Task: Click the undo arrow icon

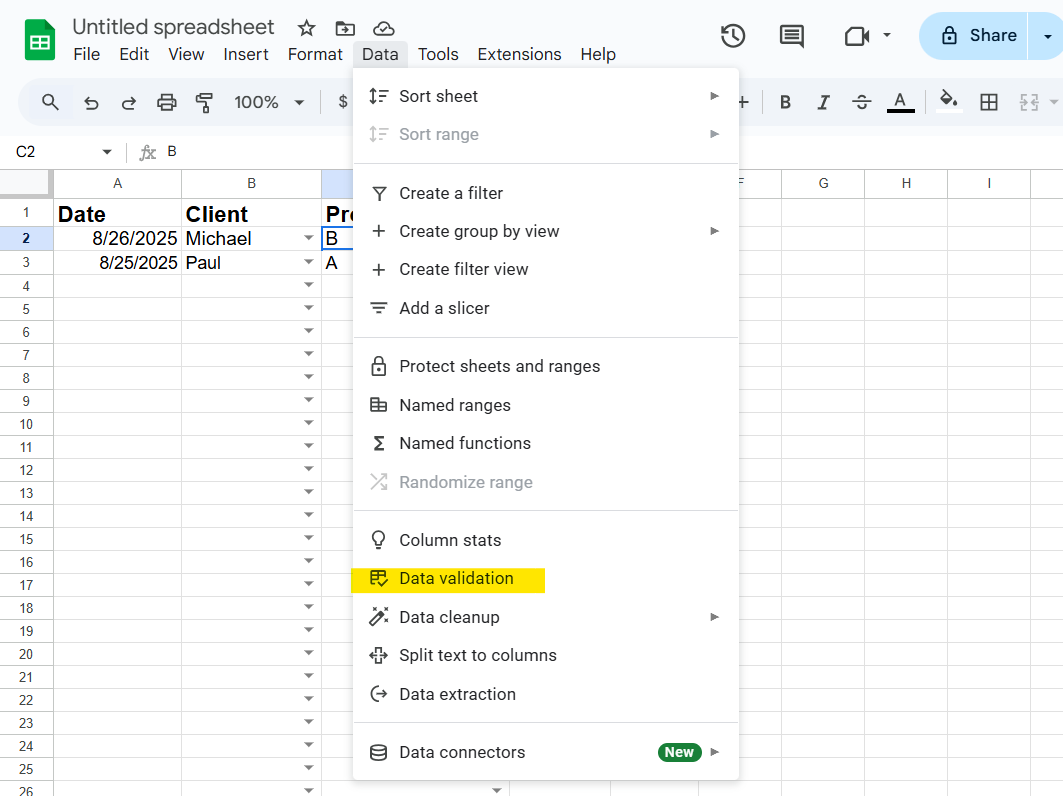Action: 91,102
